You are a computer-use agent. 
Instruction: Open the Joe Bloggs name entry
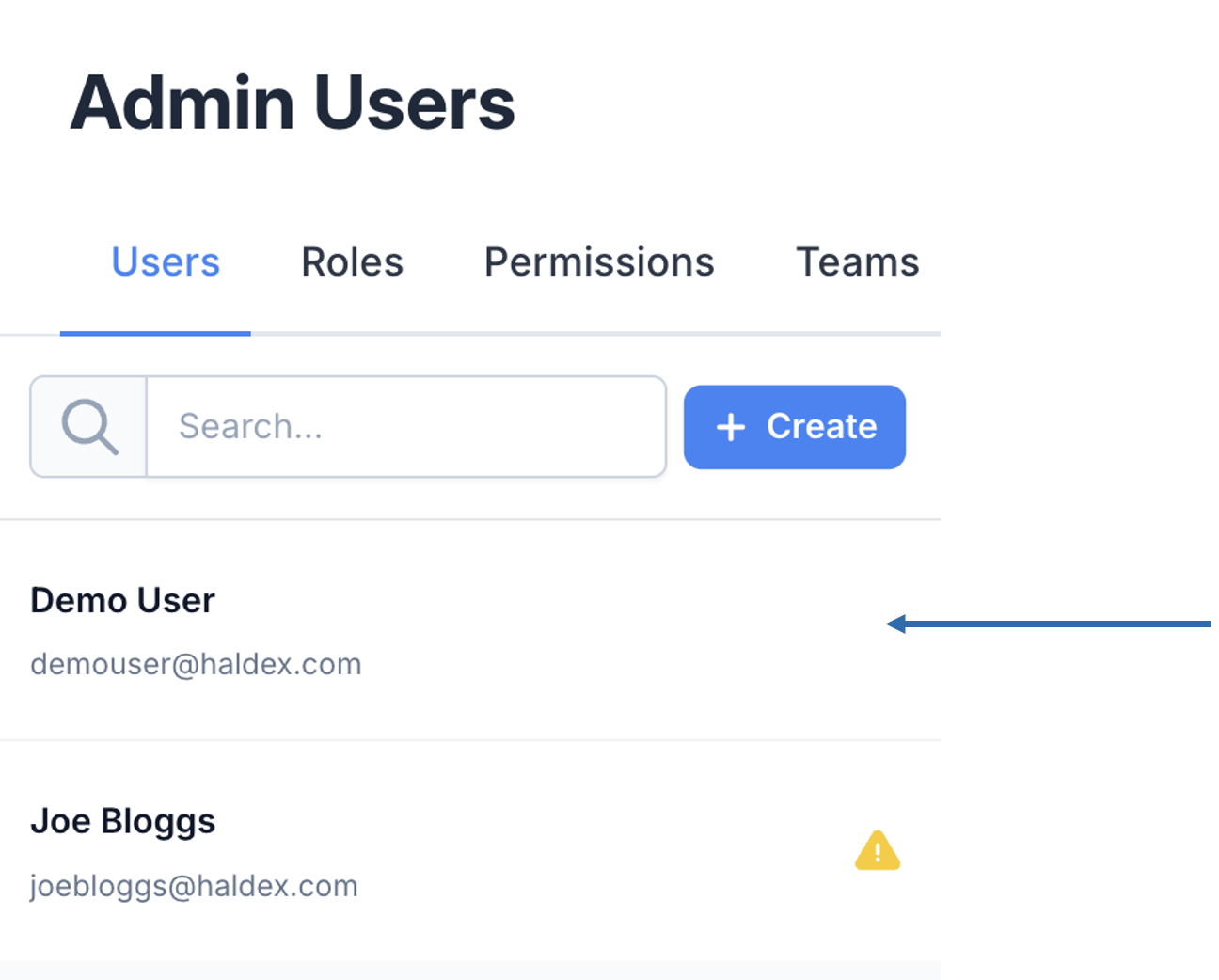(x=123, y=821)
